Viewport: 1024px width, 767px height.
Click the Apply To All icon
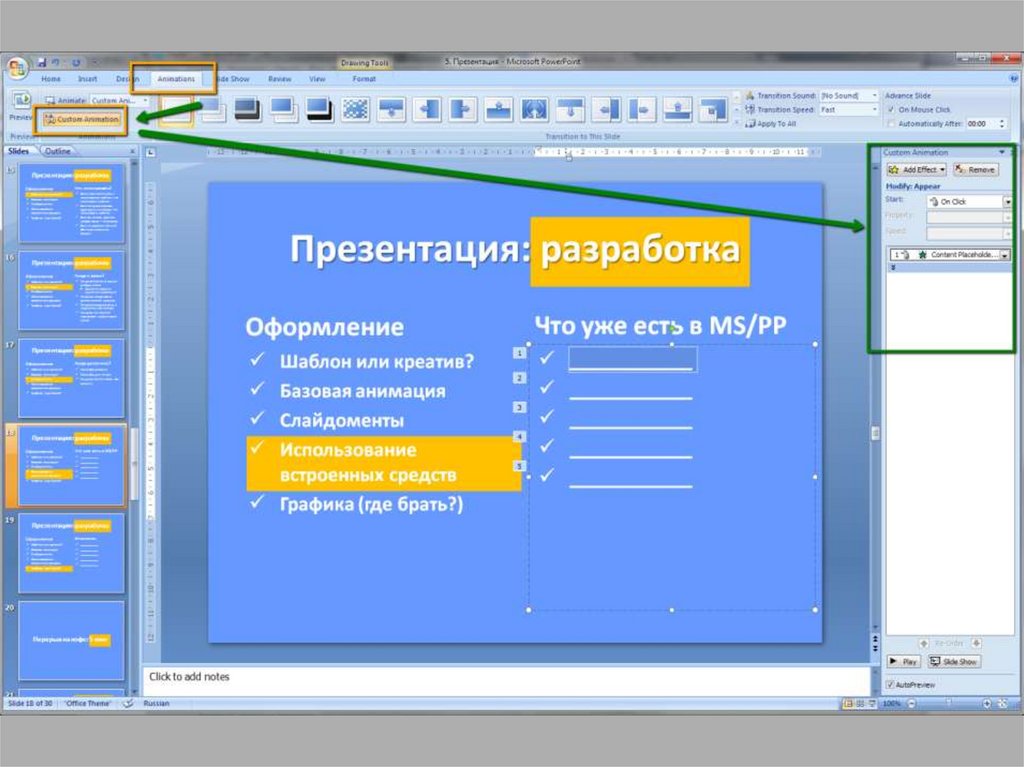[x=750, y=123]
